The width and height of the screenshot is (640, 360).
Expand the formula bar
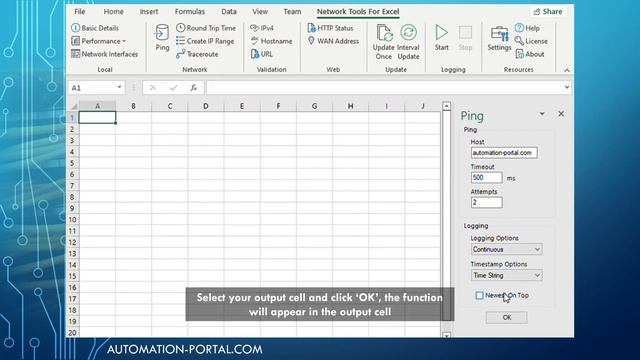click(567, 87)
